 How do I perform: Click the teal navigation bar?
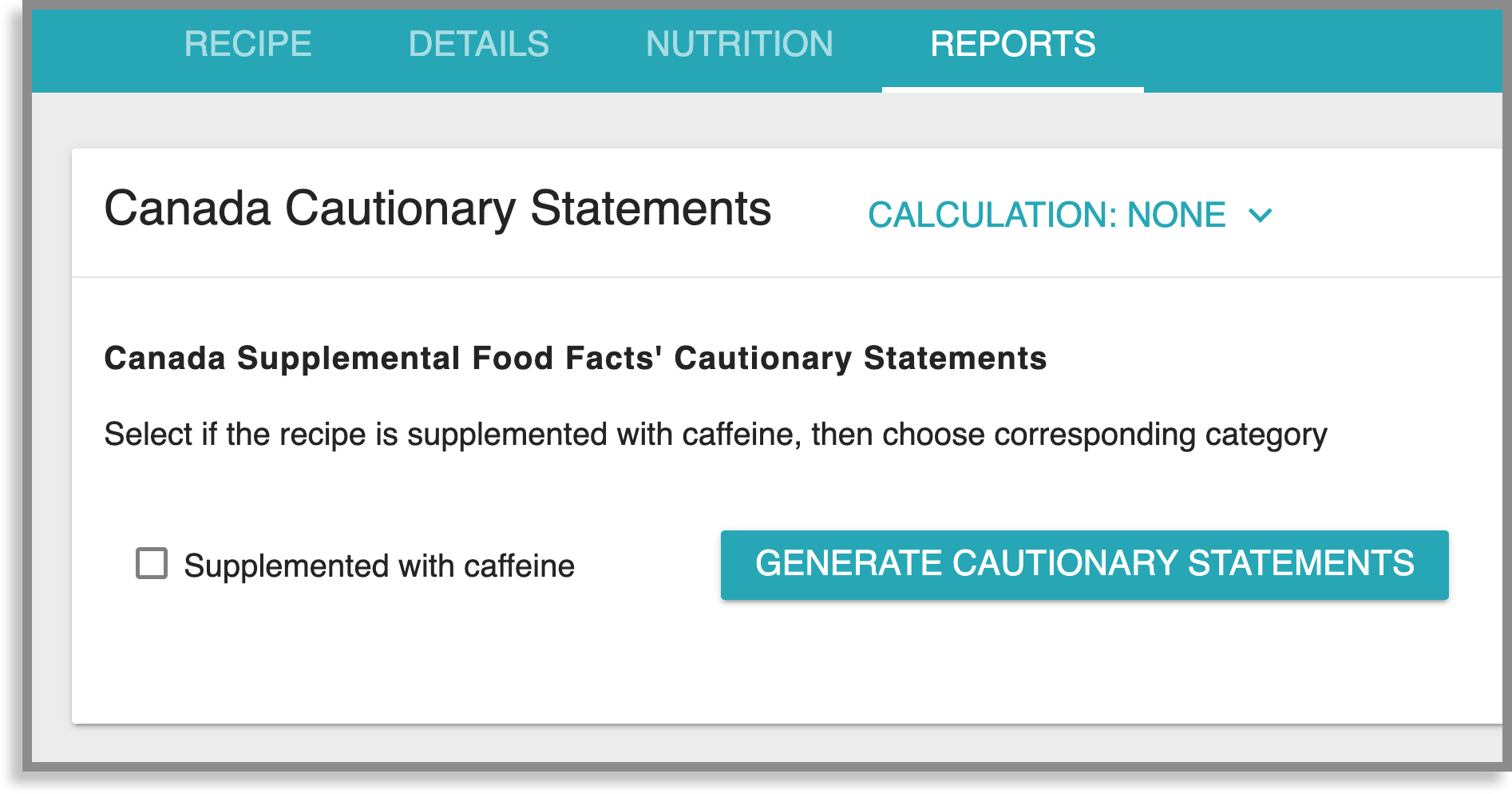click(x=1317, y=44)
